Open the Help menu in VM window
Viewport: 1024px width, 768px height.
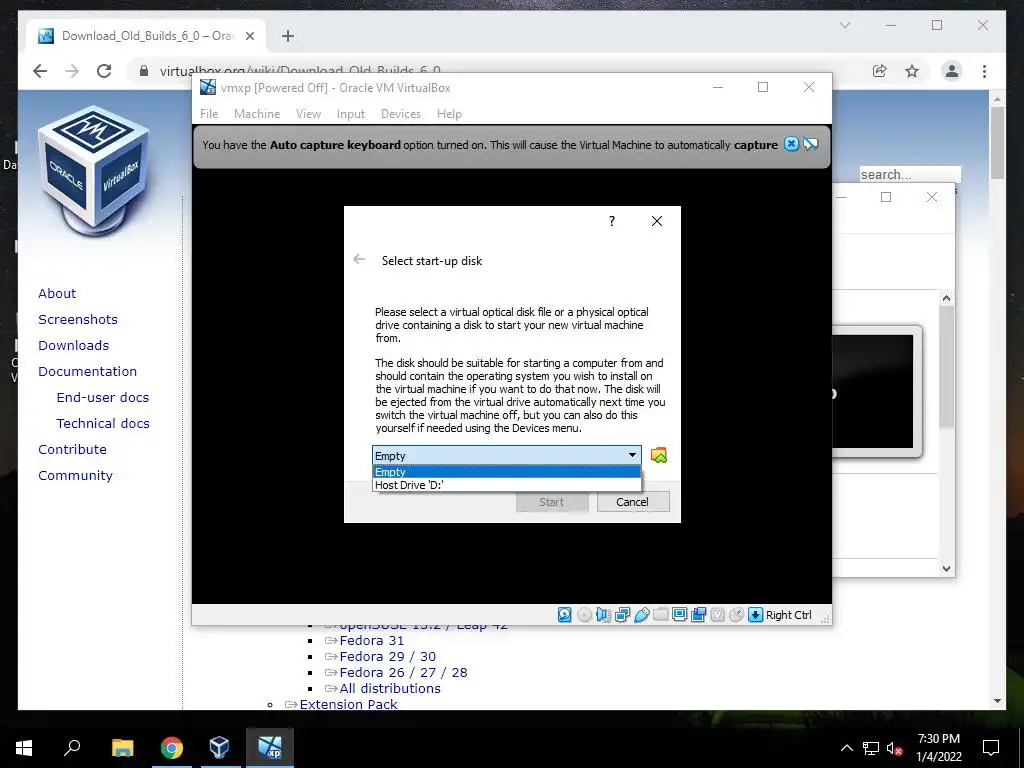coord(449,114)
